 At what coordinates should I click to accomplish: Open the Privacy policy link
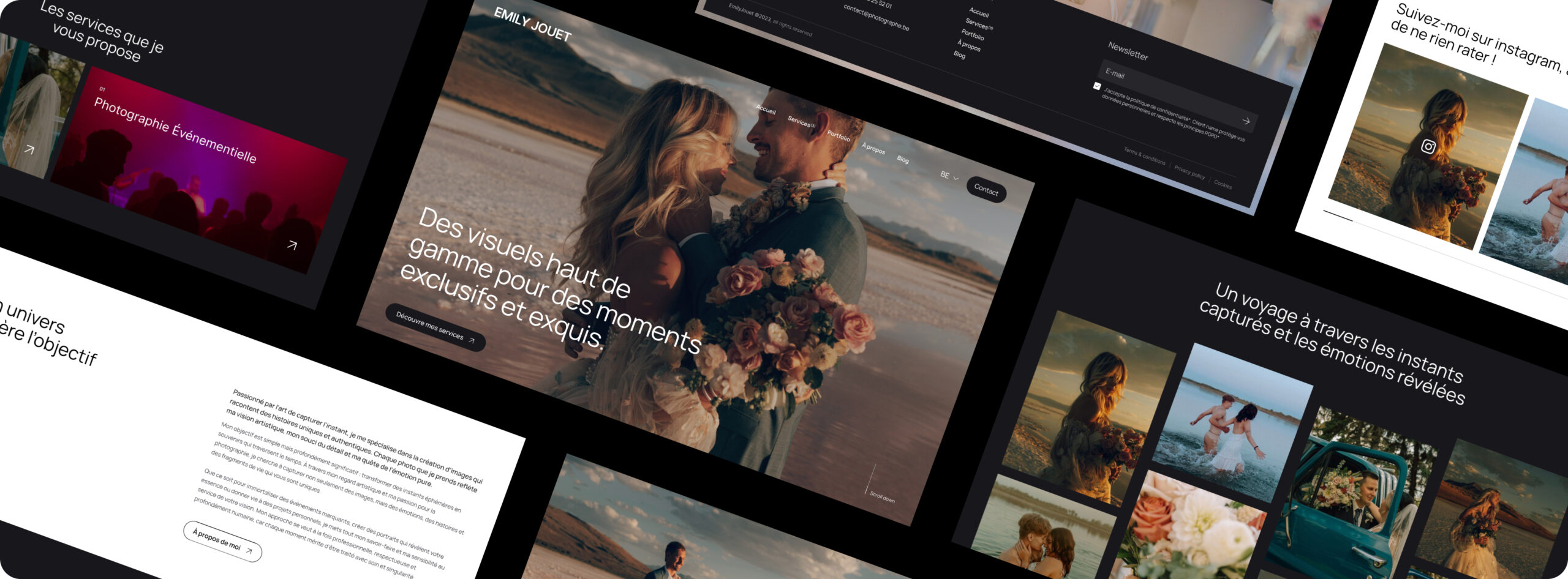point(1189,172)
